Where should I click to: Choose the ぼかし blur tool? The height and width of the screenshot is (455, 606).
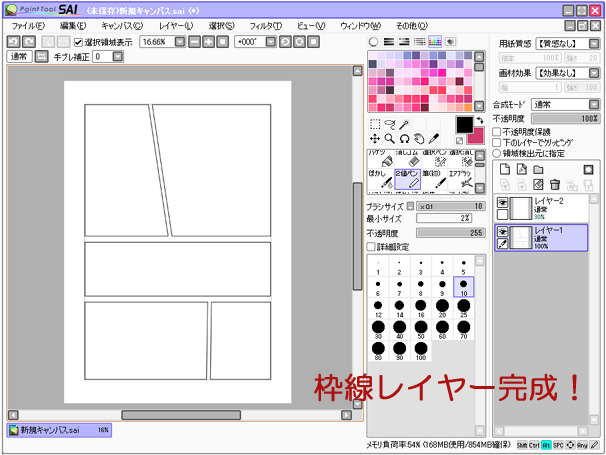381,180
